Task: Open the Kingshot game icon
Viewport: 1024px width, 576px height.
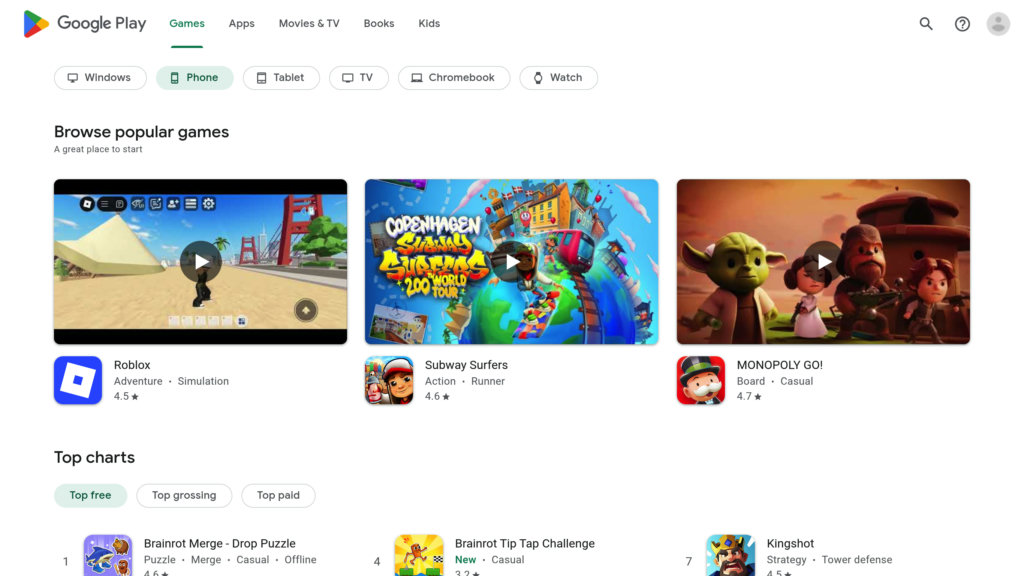Action: click(x=730, y=555)
